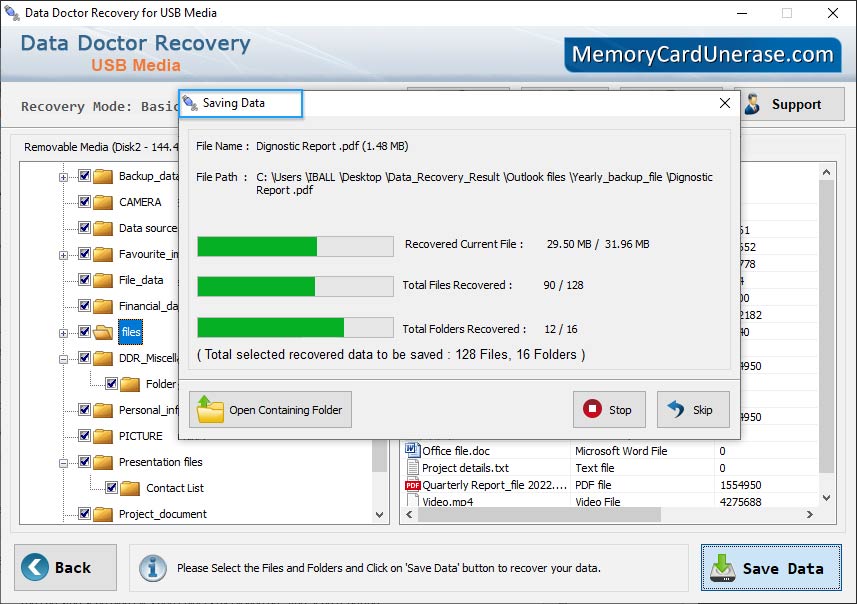Stop the recovery with the Stop label

pos(620,410)
